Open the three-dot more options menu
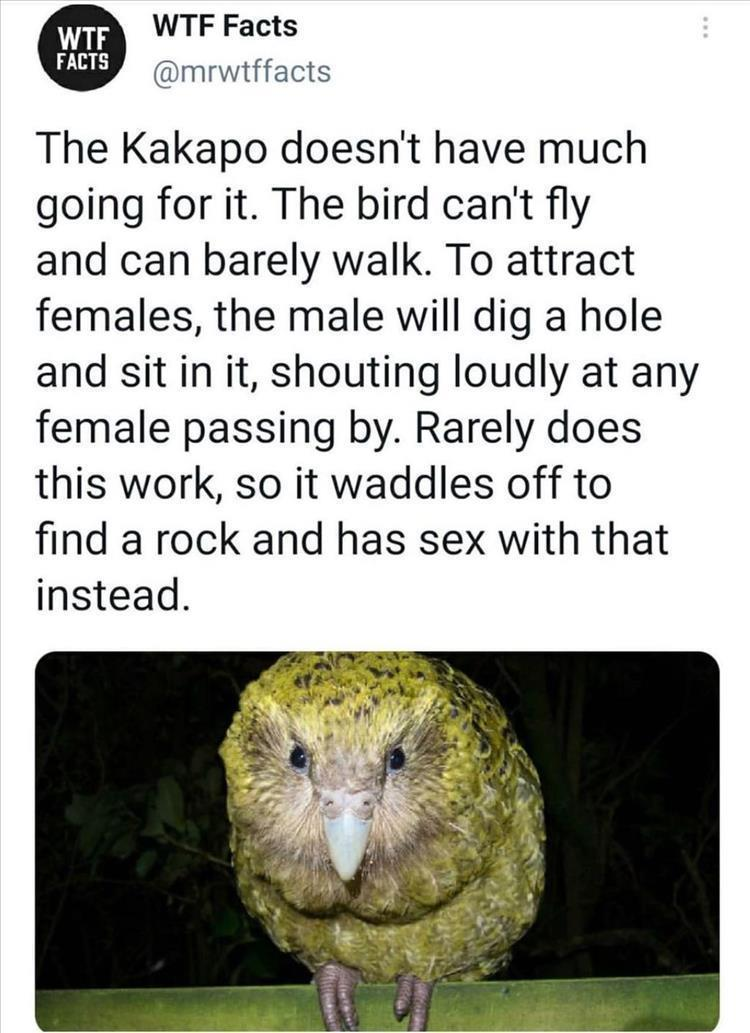750x1033 pixels. click(705, 28)
